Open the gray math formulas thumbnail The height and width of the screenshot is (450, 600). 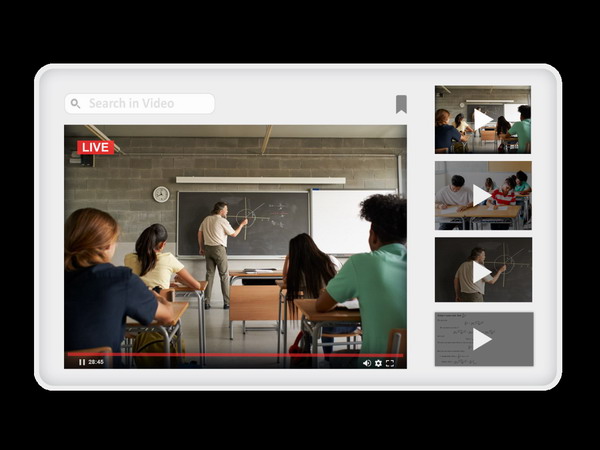point(483,339)
